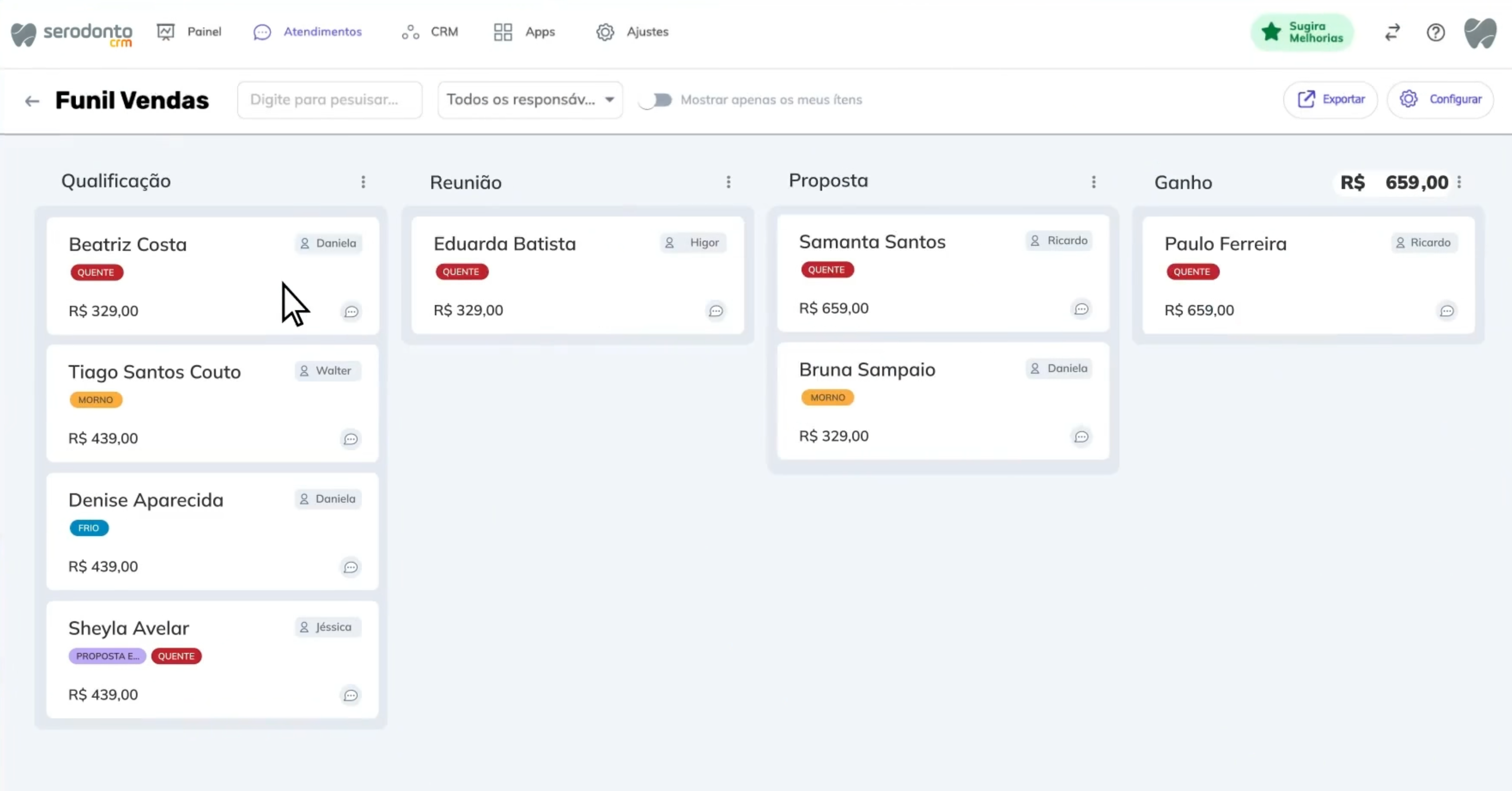
Task: Open the Painel menu
Action: click(189, 32)
